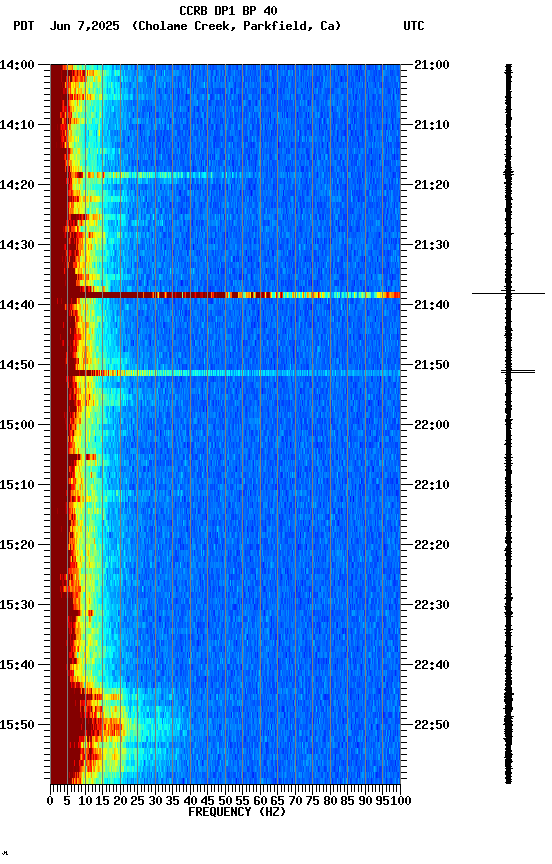Click the 15:10 PDT time label
The image size is (552, 864).
tap(17, 485)
